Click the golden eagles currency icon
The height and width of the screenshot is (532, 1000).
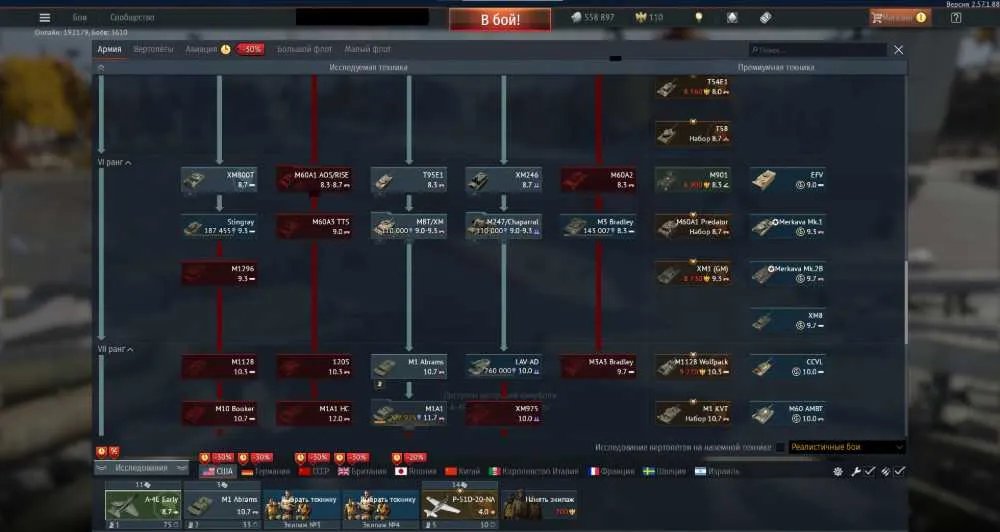pyautogui.click(x=641, y=18)
